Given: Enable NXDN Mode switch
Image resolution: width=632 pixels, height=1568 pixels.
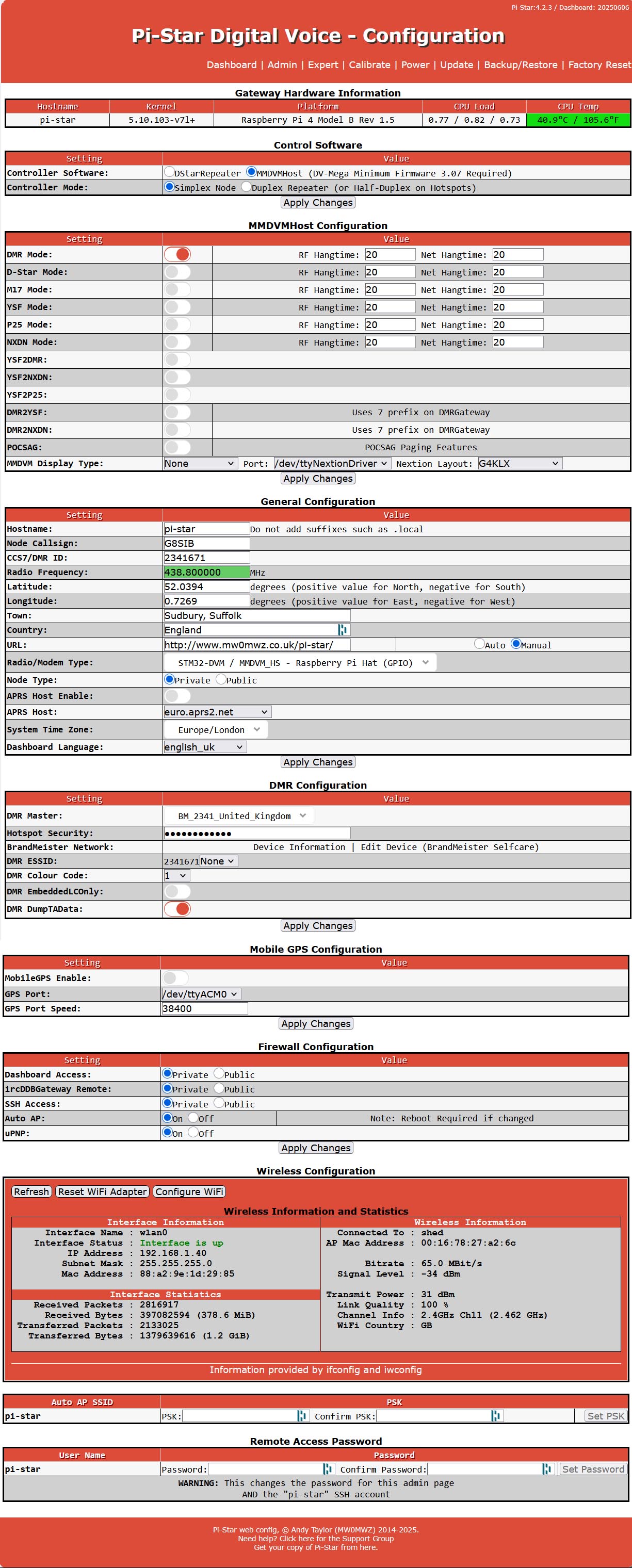Looking at the screenshot, I should [177, 342].
